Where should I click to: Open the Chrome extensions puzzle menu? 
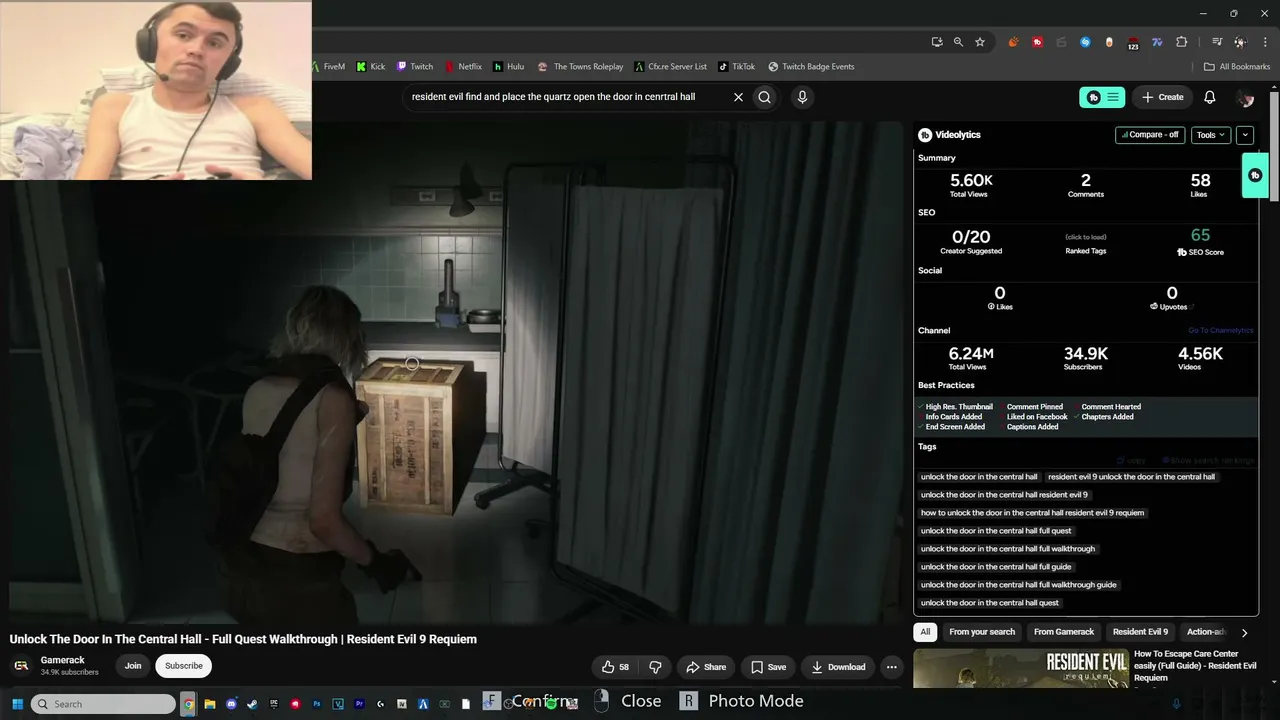pyautogui.click(x=1182, y=42)
